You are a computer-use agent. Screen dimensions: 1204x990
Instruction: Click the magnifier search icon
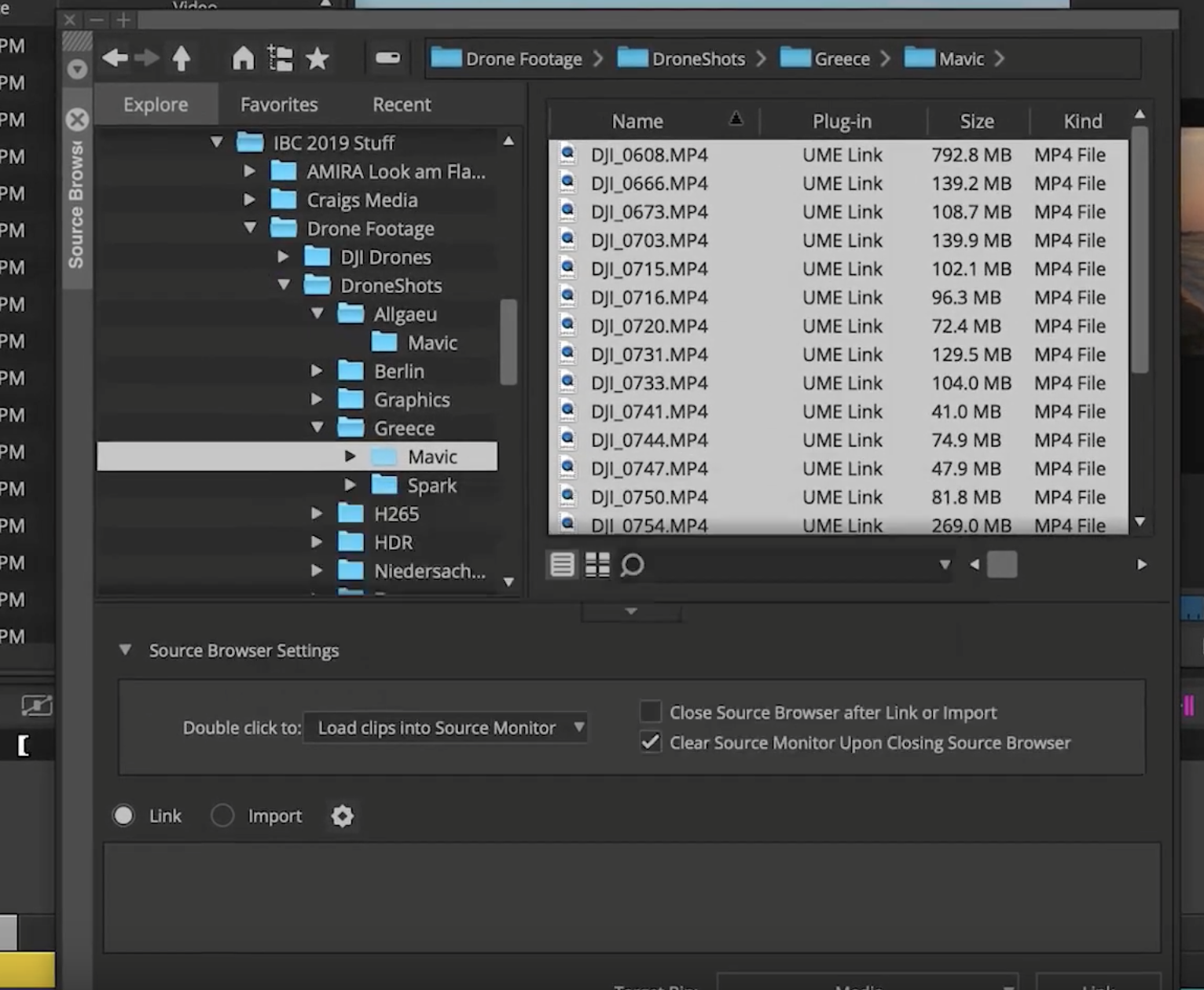633,564
